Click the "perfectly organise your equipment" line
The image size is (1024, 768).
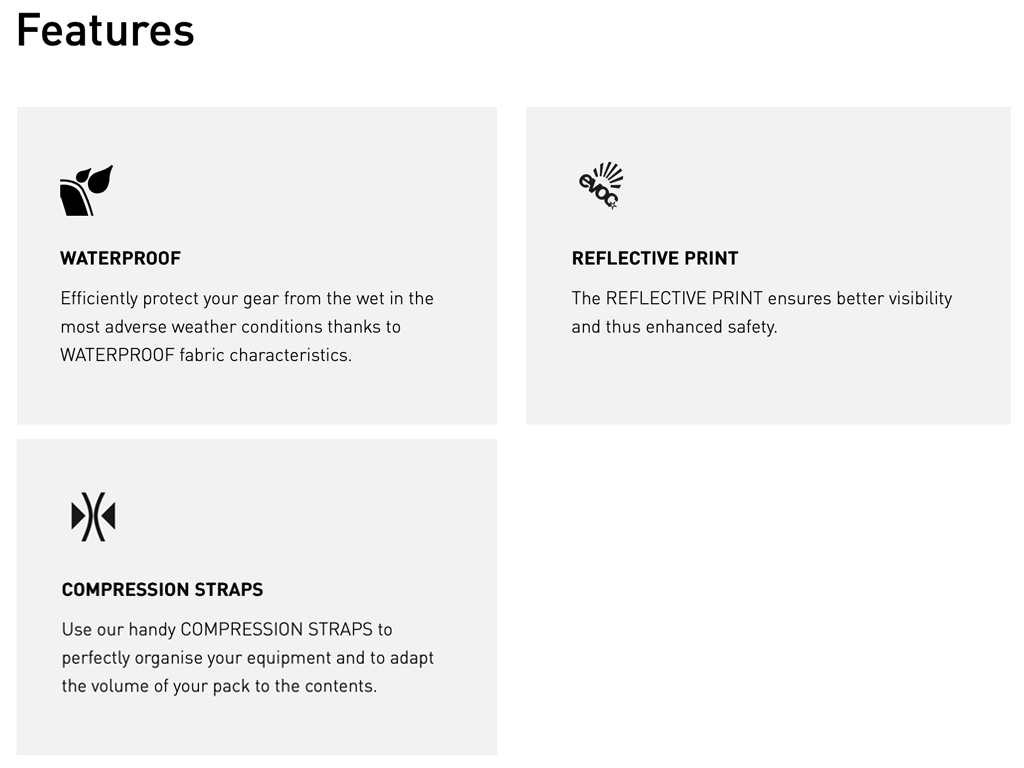click(x=248, y=658)
